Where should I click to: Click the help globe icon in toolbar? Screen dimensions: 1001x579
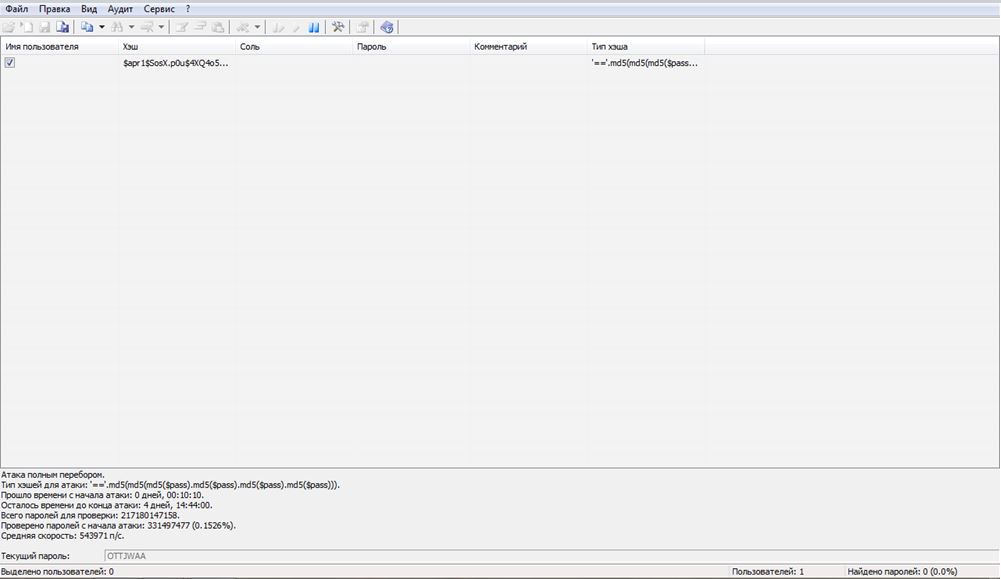(387, 27)
